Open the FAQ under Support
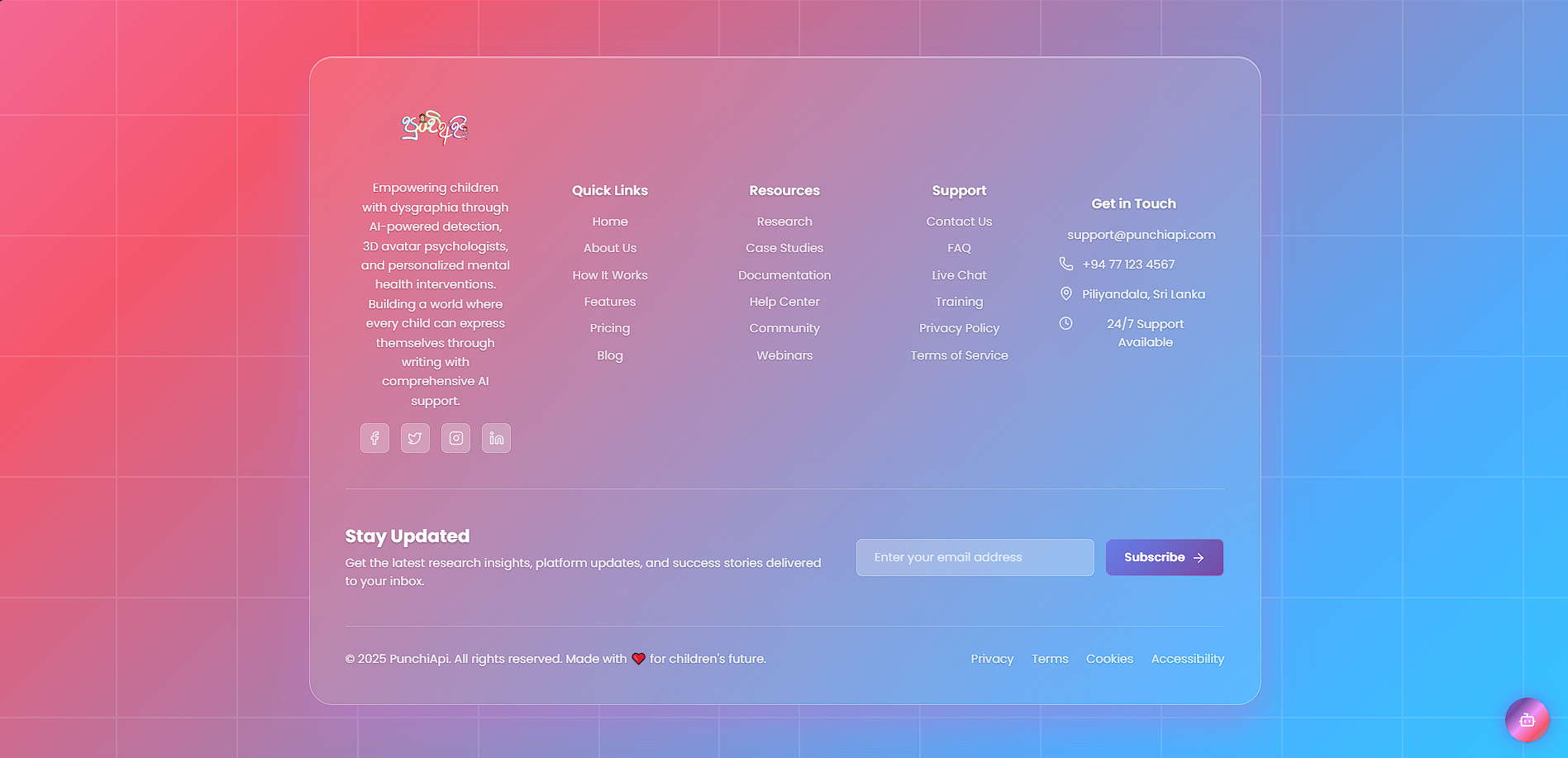1568x758 pixels. click(x=959, y=248)
